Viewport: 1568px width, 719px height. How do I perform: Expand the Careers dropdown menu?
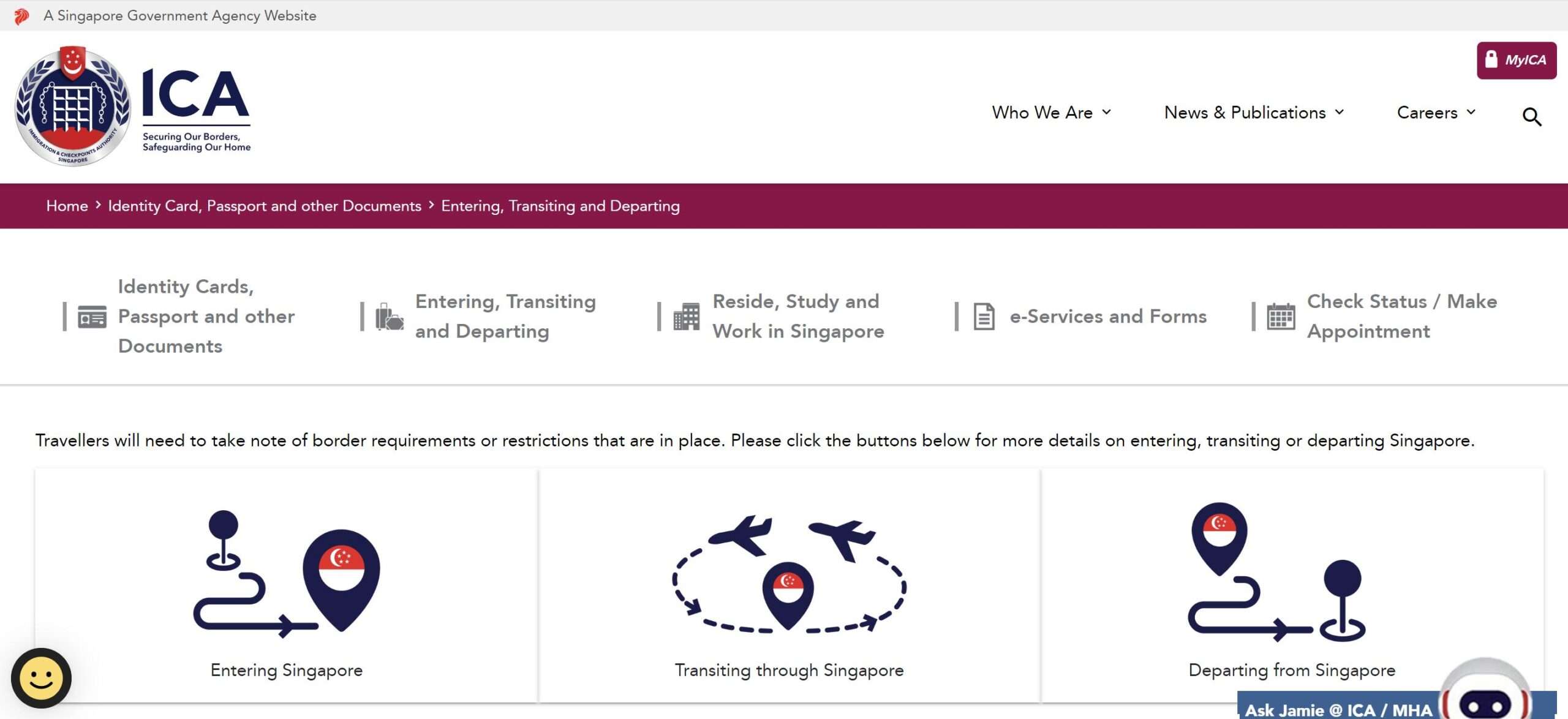click(x=1436, y=113)
